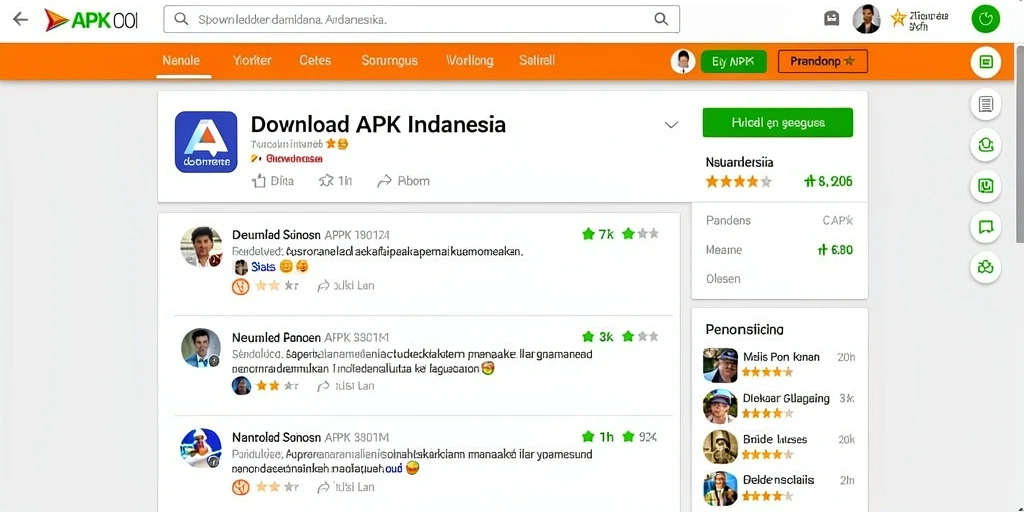Screen dimensions: 1024x512
Task: Click sidebar bookmark flag icon
Action: click(x=986, y=227)
